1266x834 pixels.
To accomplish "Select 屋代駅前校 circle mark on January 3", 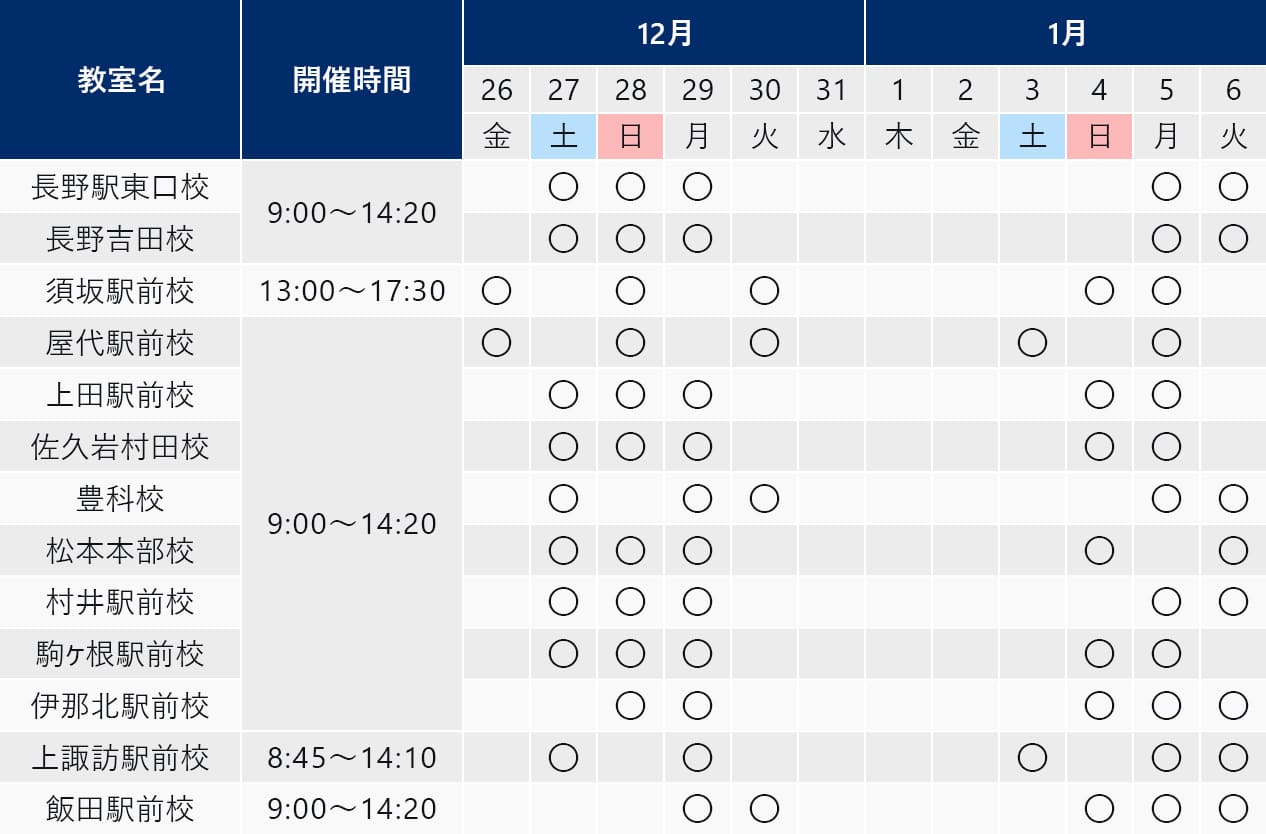I will point(1032,343).
